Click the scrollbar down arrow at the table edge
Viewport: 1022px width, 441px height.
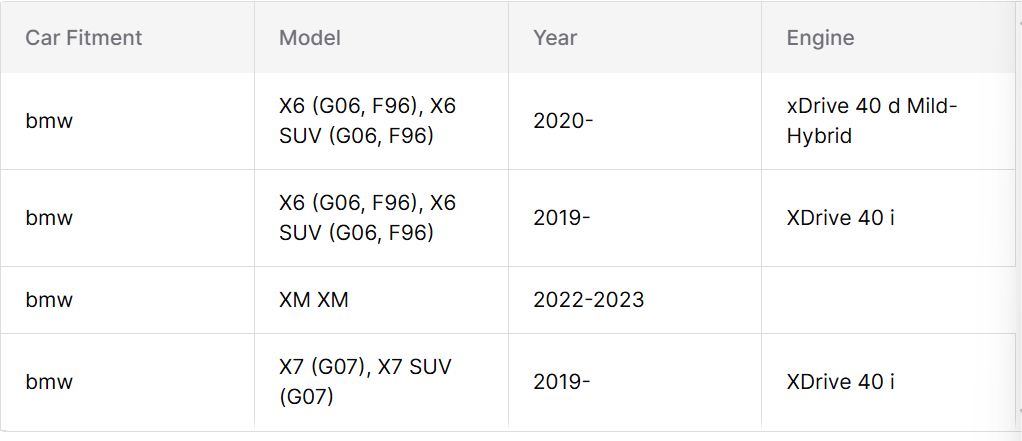click(1019, 411)
